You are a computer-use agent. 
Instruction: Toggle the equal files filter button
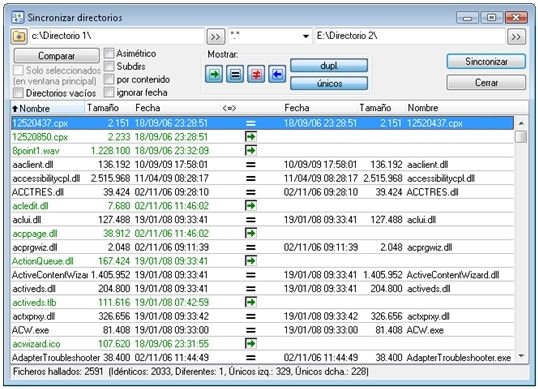[235, 74]
